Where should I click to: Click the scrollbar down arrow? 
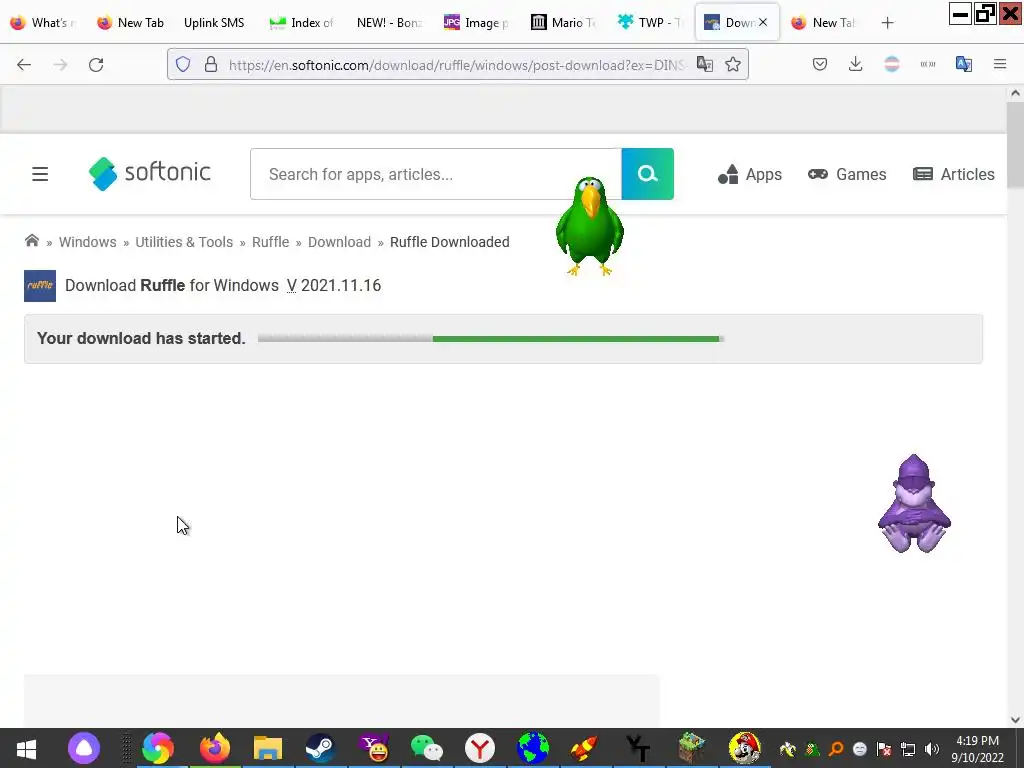coord(1015,720)
